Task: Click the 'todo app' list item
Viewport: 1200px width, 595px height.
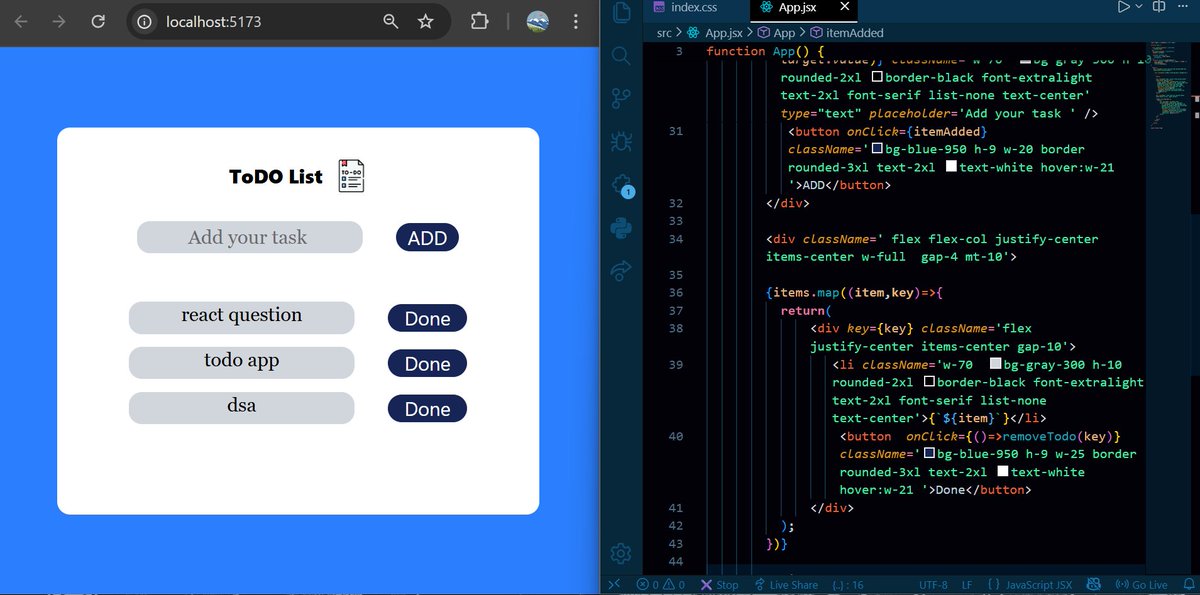Action: click(241, 363)
